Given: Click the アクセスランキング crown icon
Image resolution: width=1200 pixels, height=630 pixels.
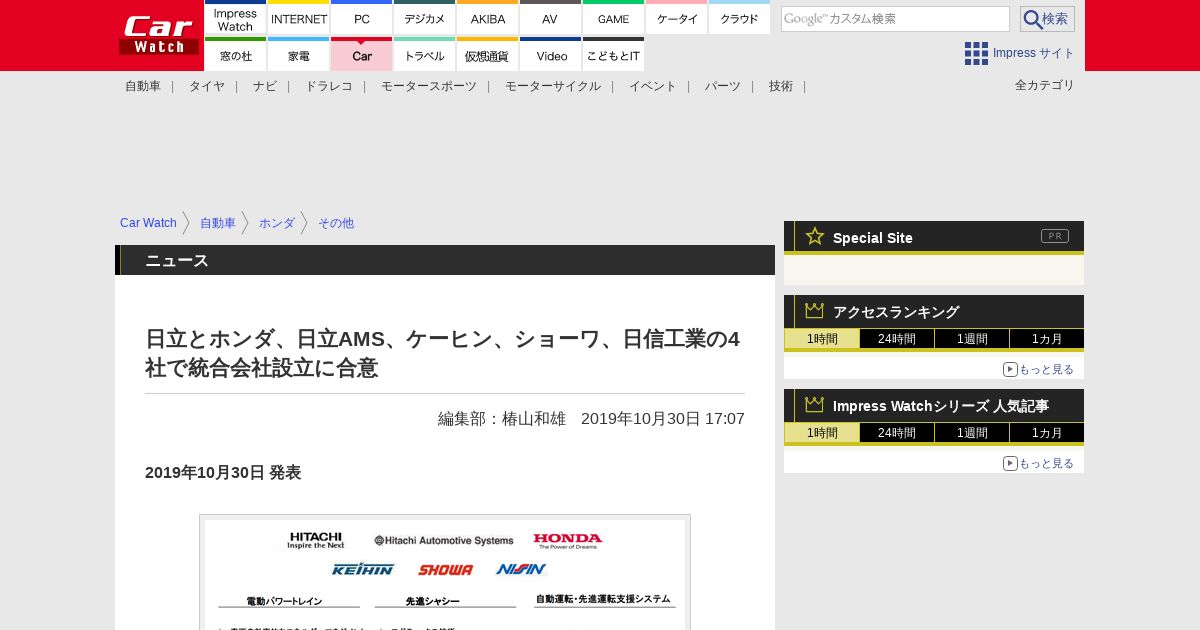Looking at the screenshot, I should (815, 311).
